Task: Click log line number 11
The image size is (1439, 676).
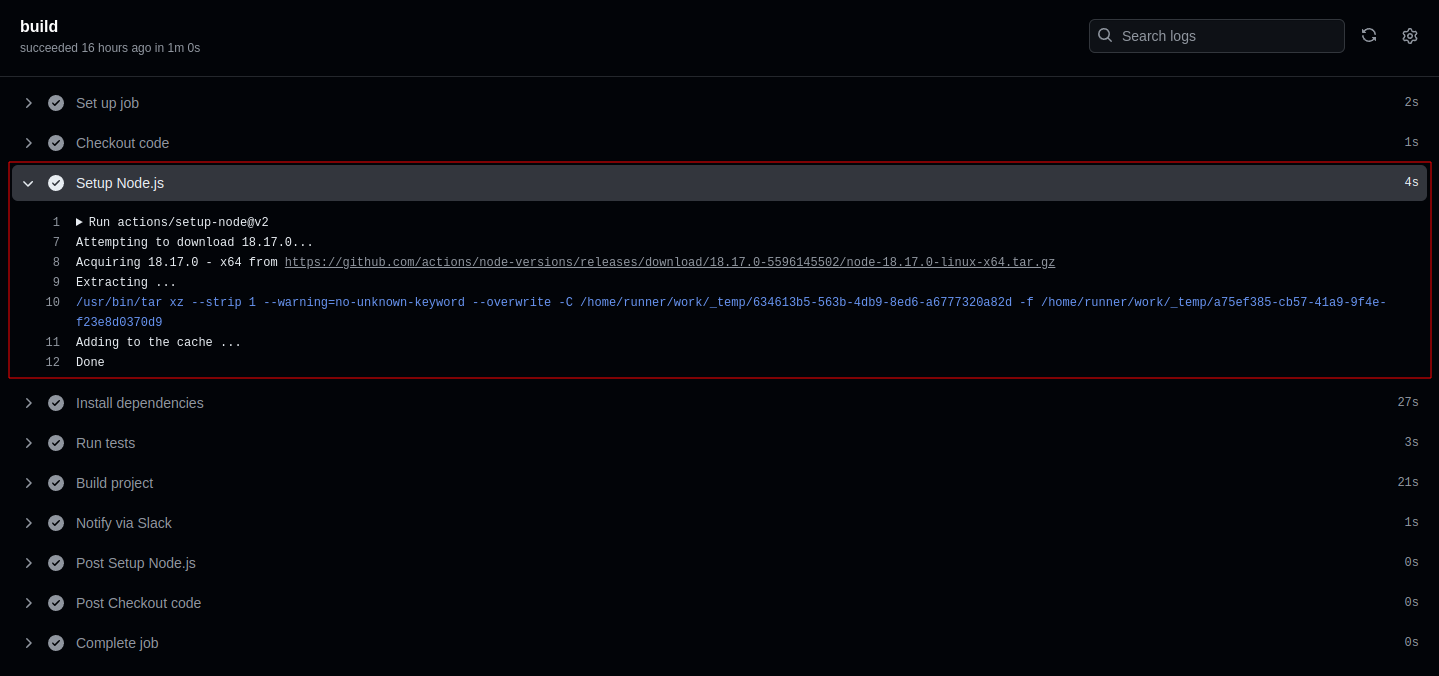Action: click(x=53, y=342)
